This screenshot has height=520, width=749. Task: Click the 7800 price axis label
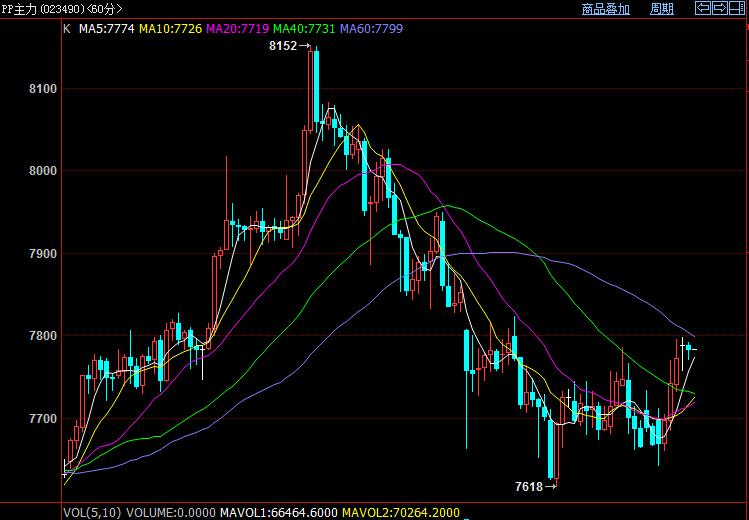click(43, 336)
